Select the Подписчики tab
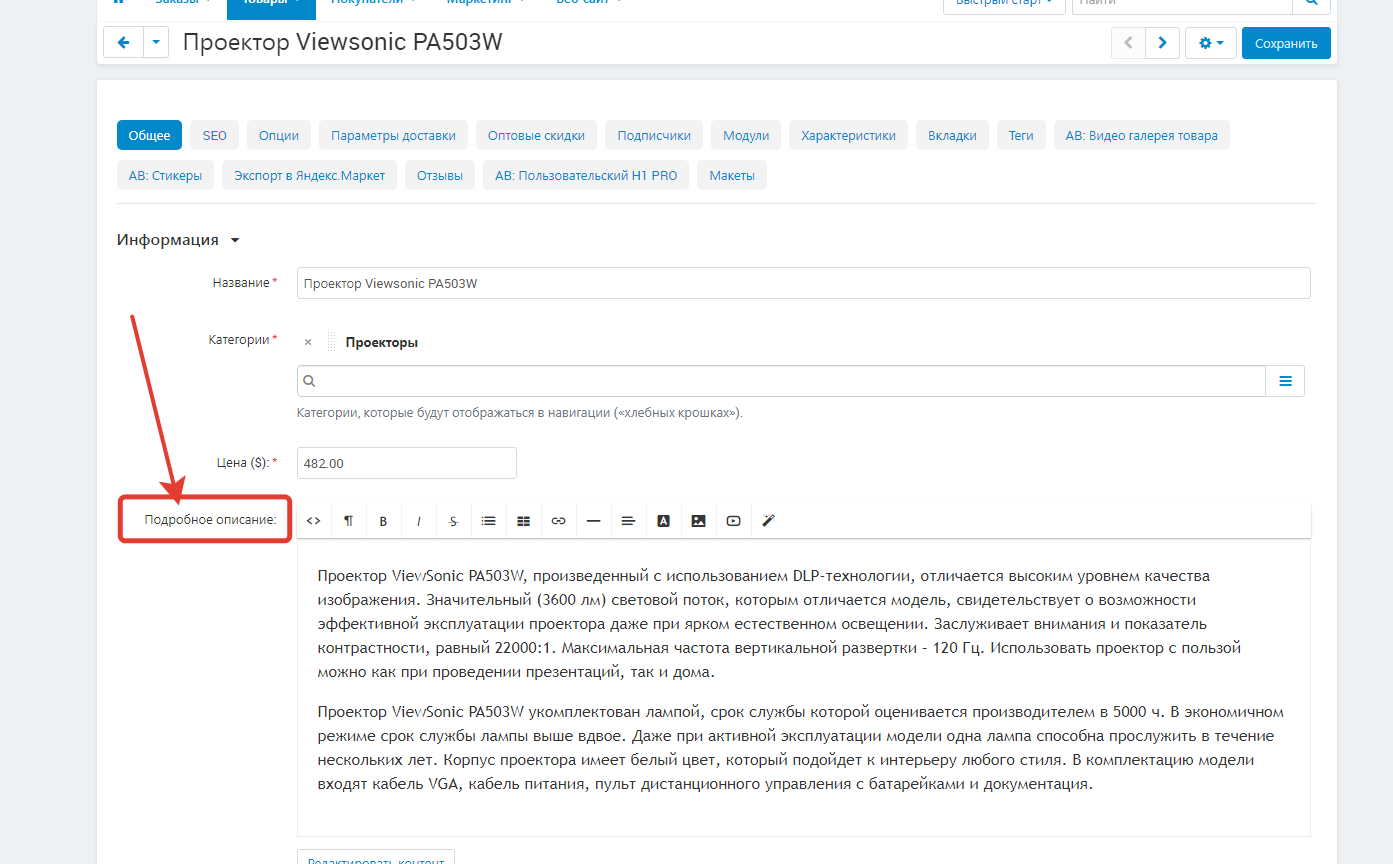Screen dimensions: 1393x864 pos(654,135)
